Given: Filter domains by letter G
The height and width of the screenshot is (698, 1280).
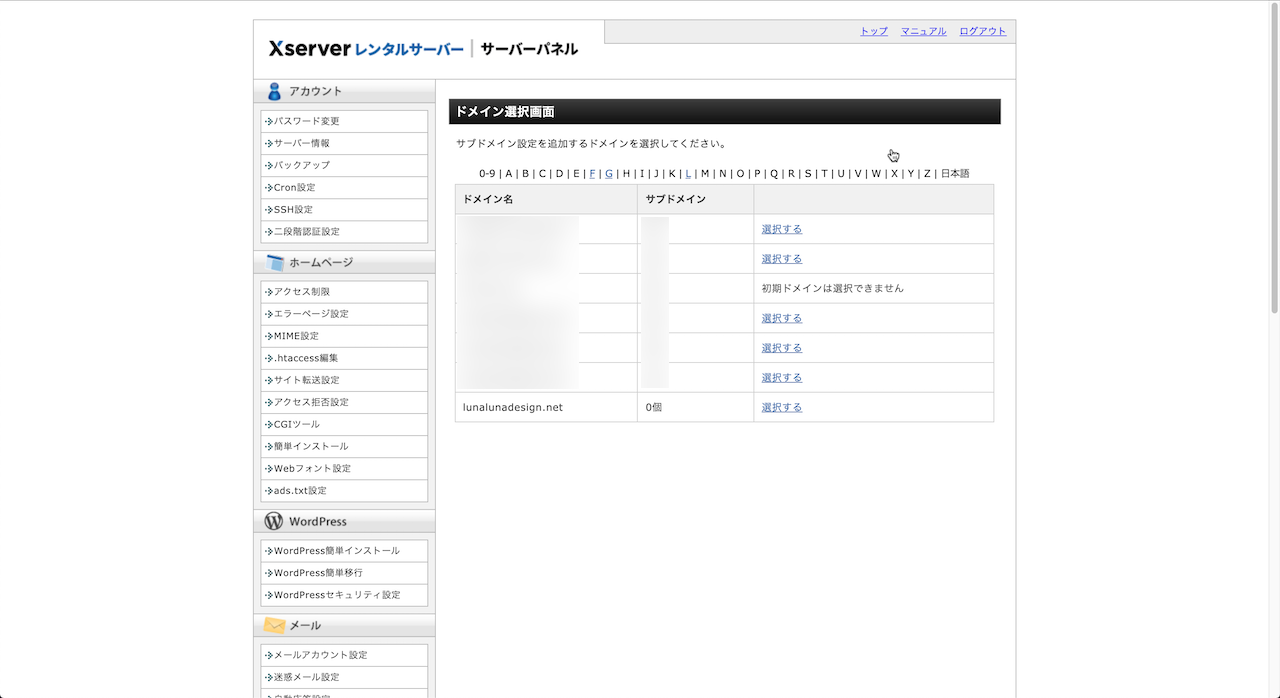Looking at the screenshot, I should click(x=609, y=174).
